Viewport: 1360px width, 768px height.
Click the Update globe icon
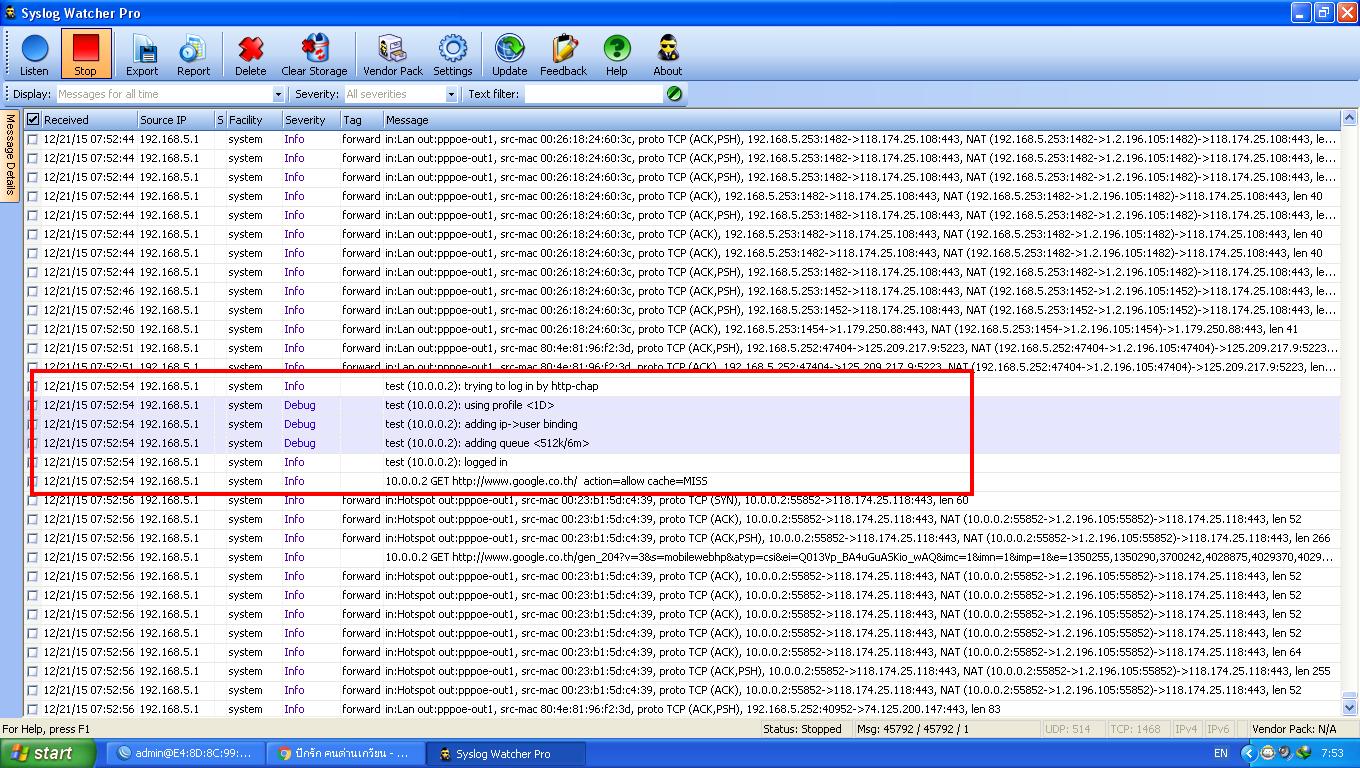(509, 54)
